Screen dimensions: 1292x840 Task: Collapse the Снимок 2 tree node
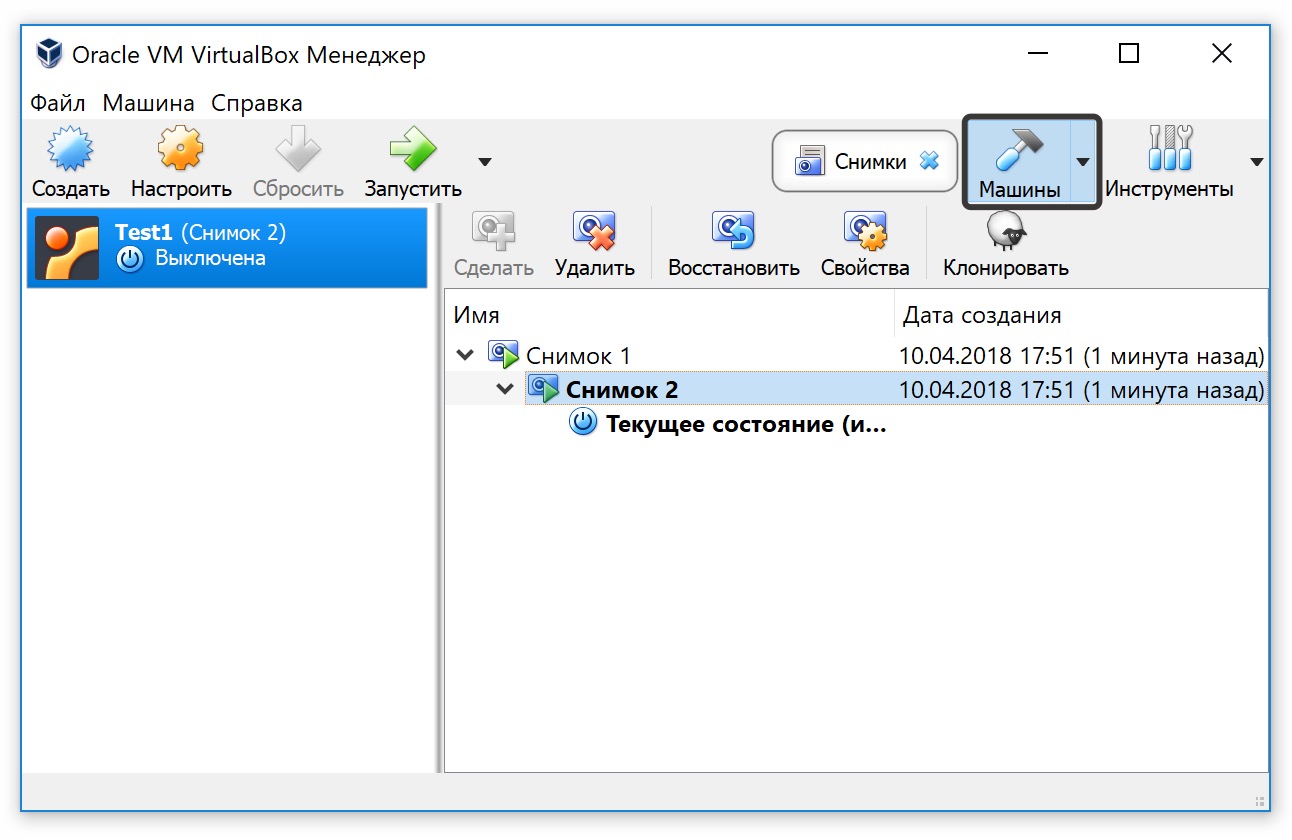tap(505, 389)
